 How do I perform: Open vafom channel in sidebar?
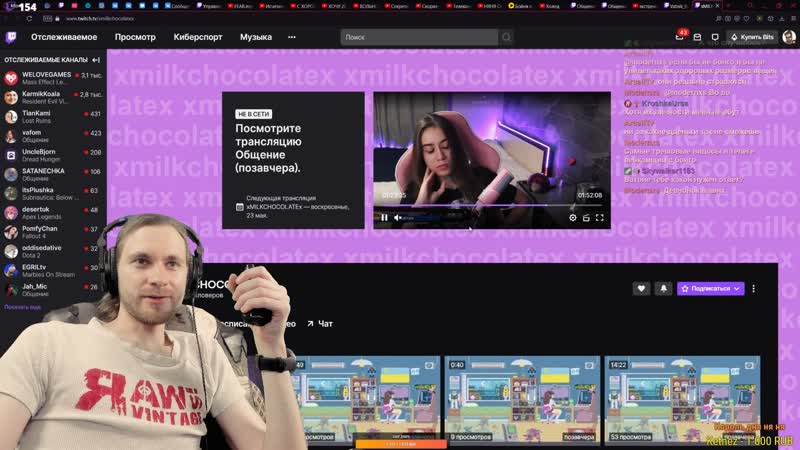(x=53, y=136)
